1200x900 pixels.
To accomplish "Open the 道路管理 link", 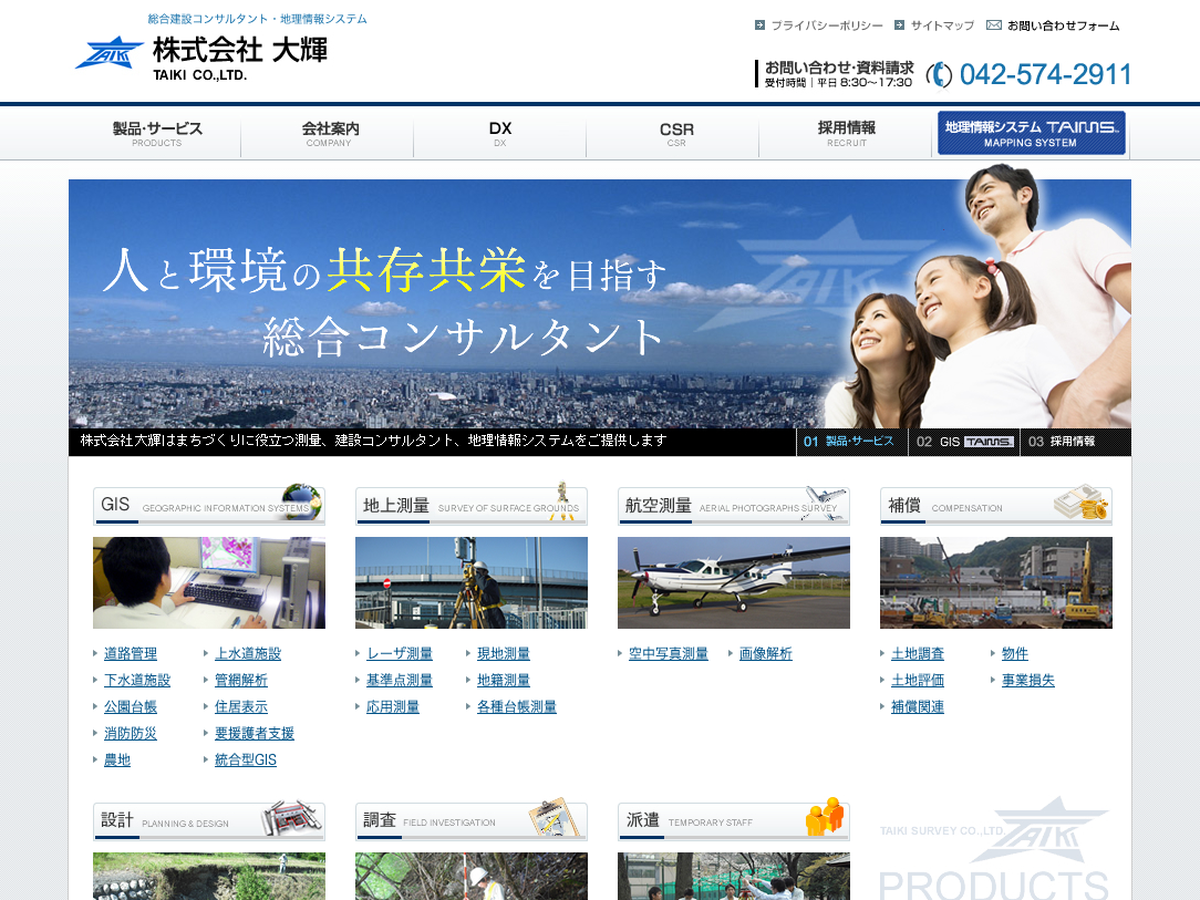I will pos(130,654).
